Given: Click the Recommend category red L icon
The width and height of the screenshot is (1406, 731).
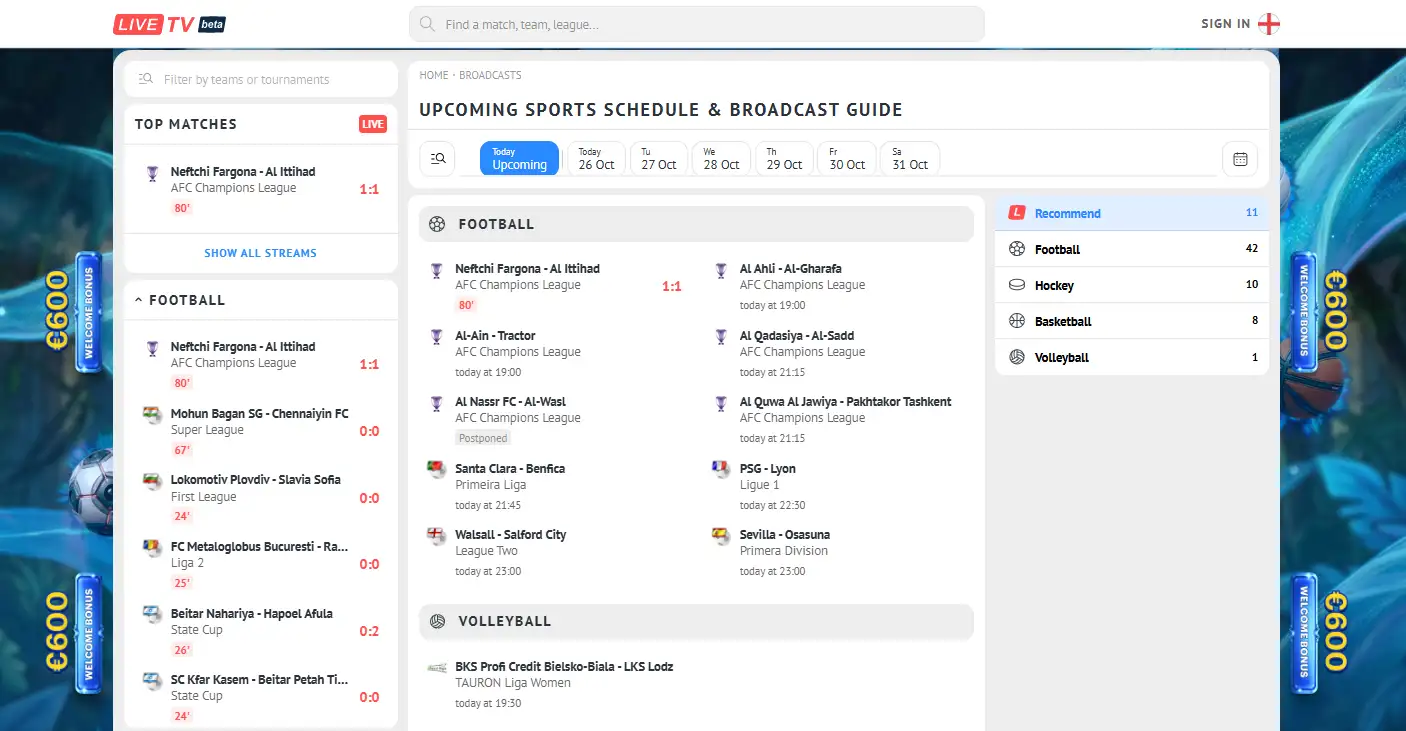Looking at the screenshot, I should point(1017,213).
